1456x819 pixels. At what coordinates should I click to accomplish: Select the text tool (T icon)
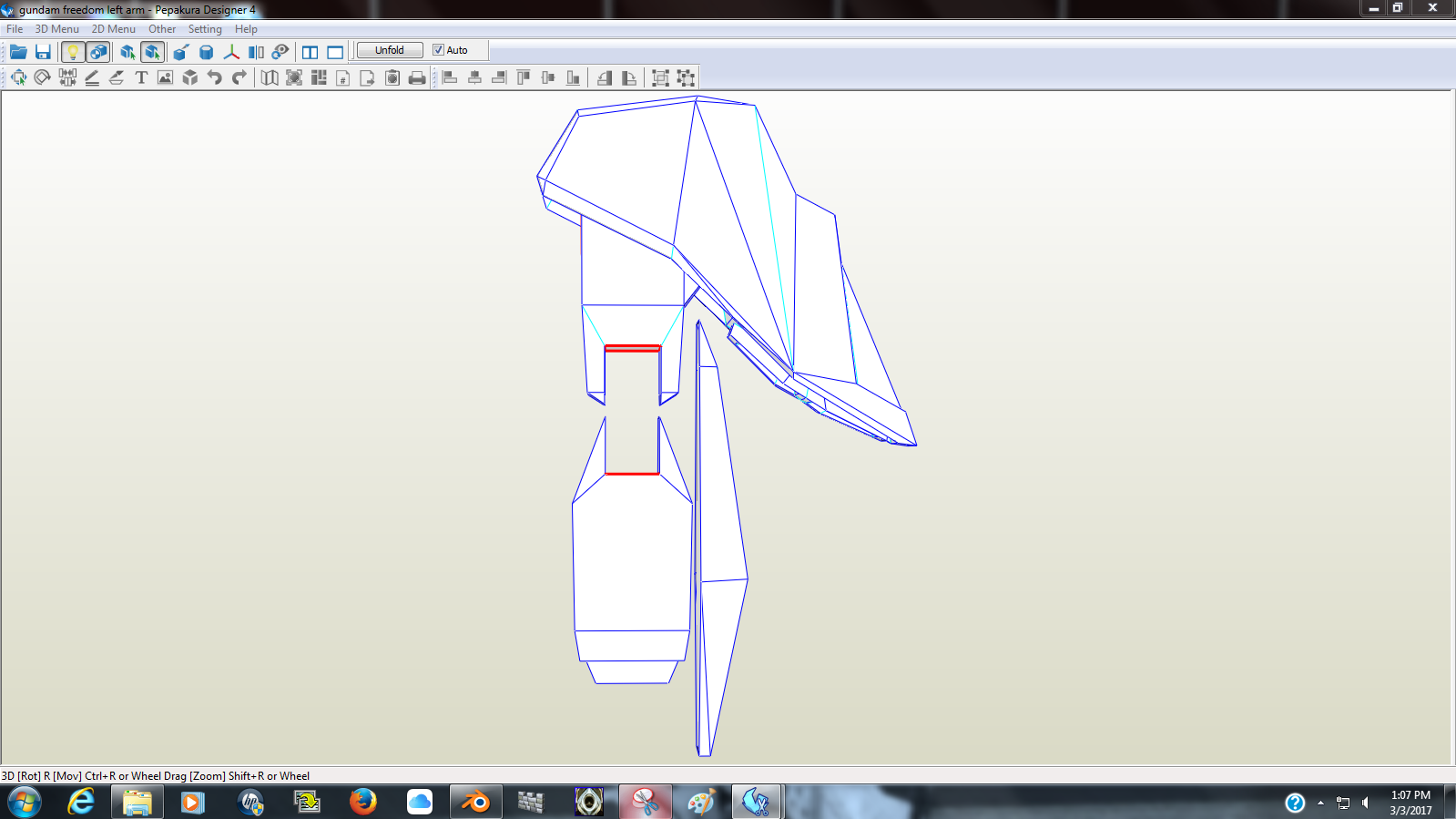(x=141, y=77)
